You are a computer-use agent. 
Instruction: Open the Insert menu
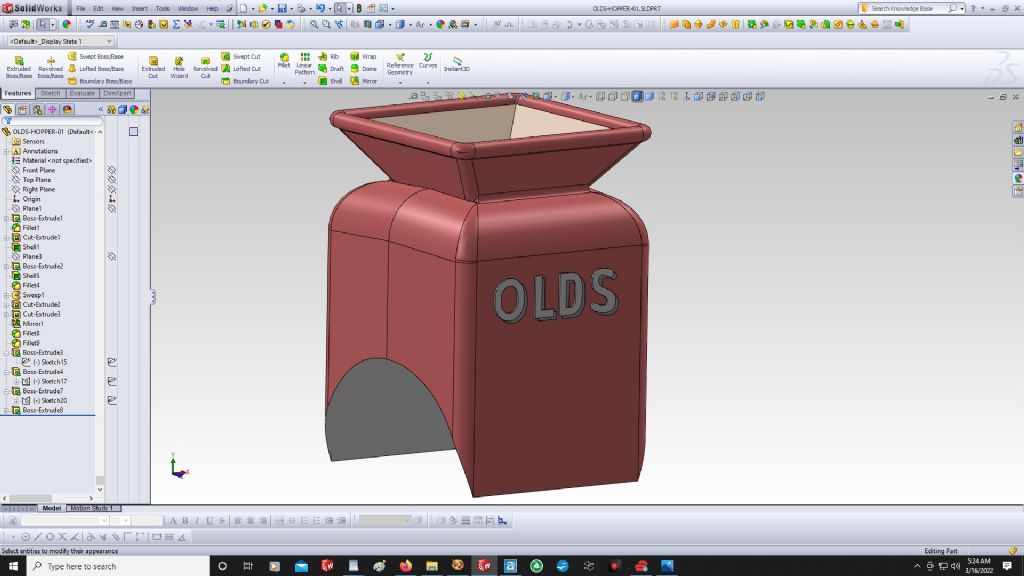click(x=140, y=8)
